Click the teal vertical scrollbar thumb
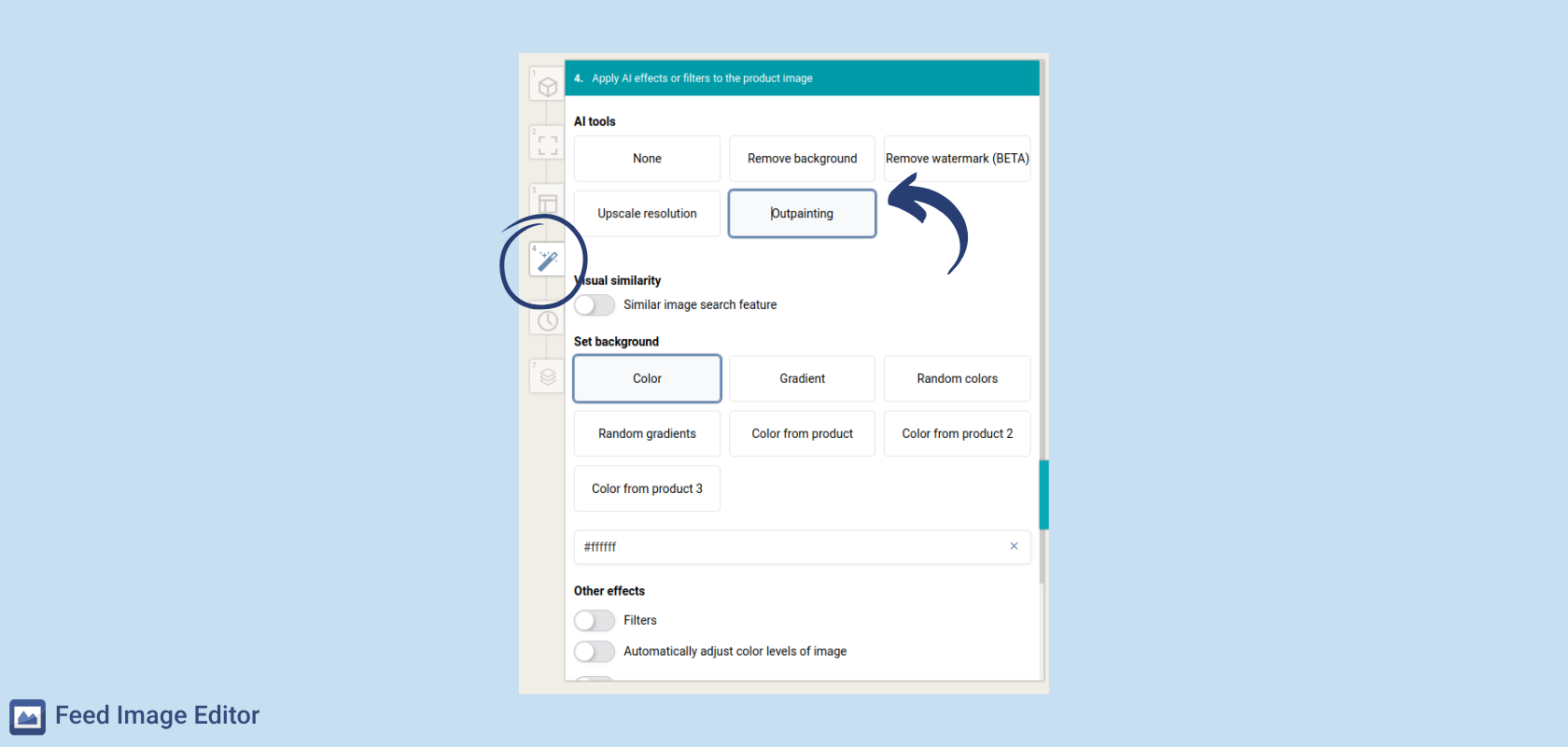This screenshot has height=747, width=1568. (1043, 495)
